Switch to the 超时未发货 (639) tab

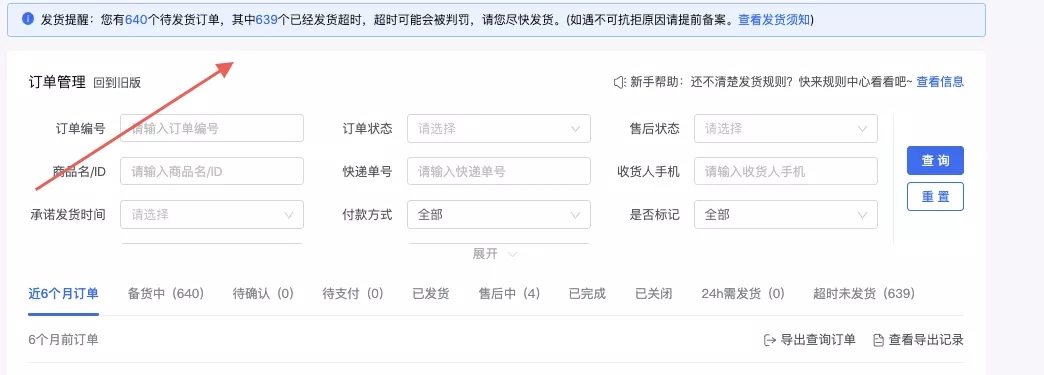(864, 293)
